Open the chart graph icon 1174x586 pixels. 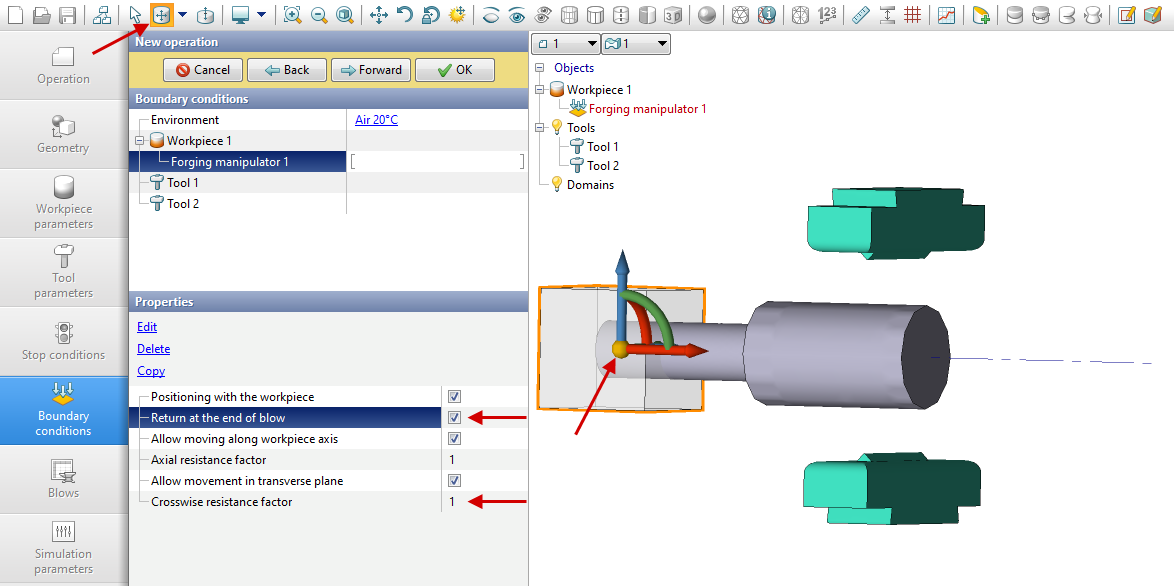coord(946,15)
